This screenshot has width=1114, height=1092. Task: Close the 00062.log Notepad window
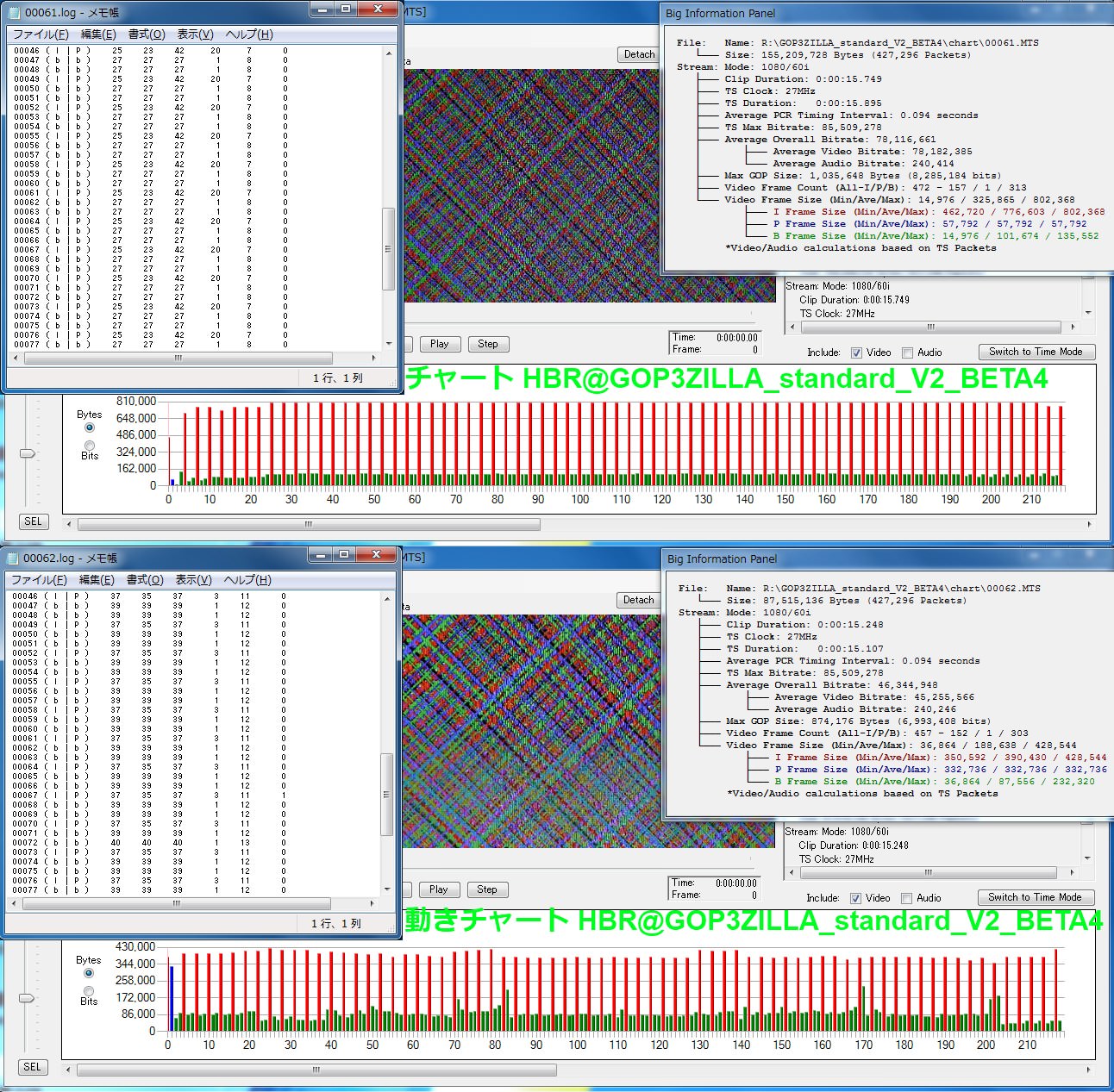376,554
